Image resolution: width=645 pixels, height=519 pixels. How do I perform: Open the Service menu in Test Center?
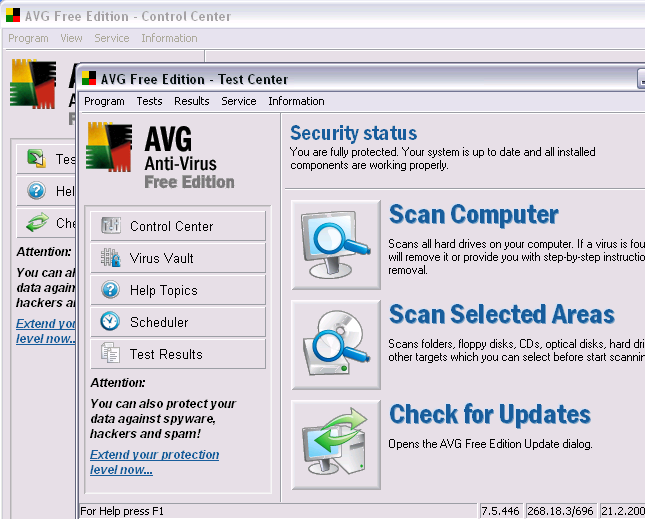point(239,101)
